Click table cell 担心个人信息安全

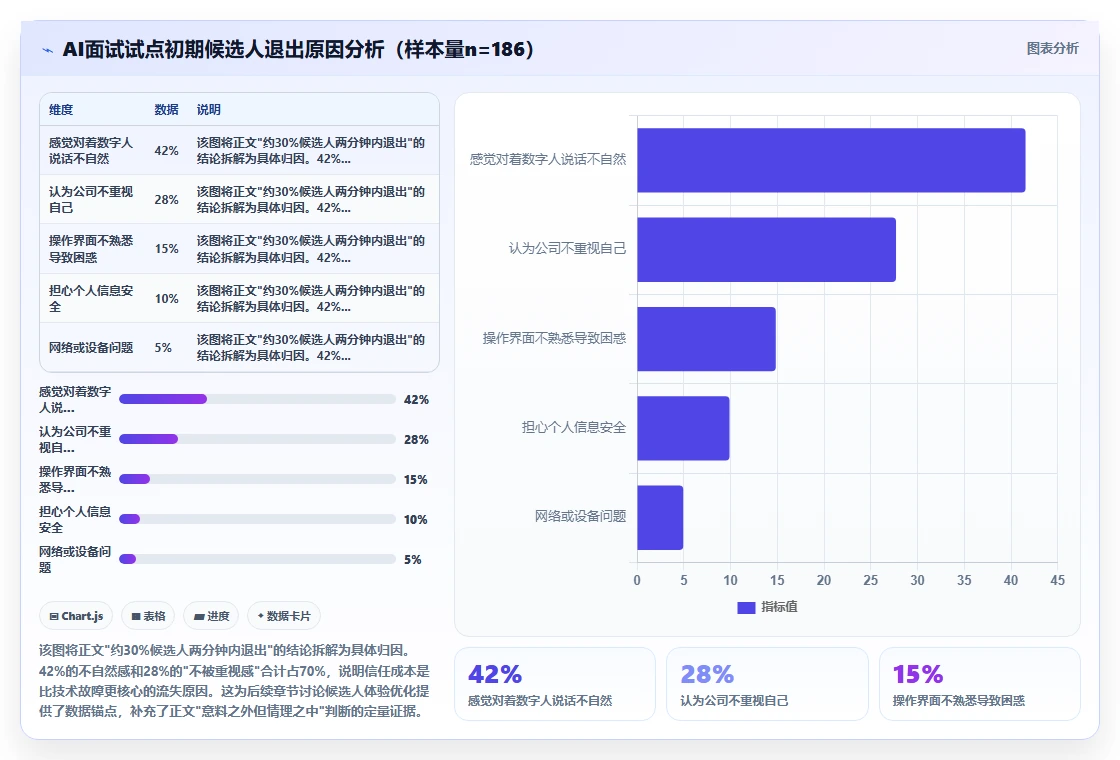point(91,299)
